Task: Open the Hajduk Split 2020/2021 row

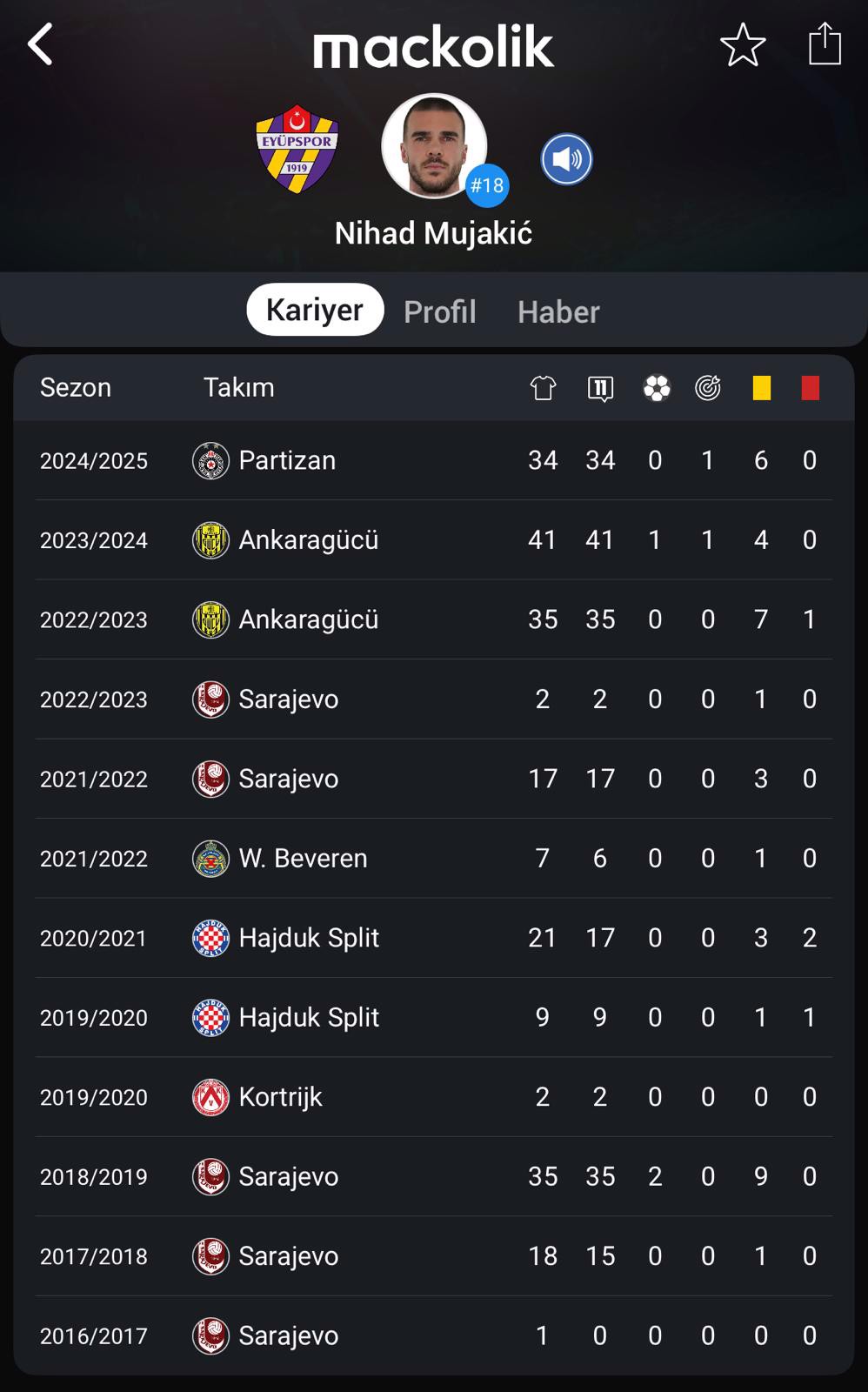Action: 434,938
